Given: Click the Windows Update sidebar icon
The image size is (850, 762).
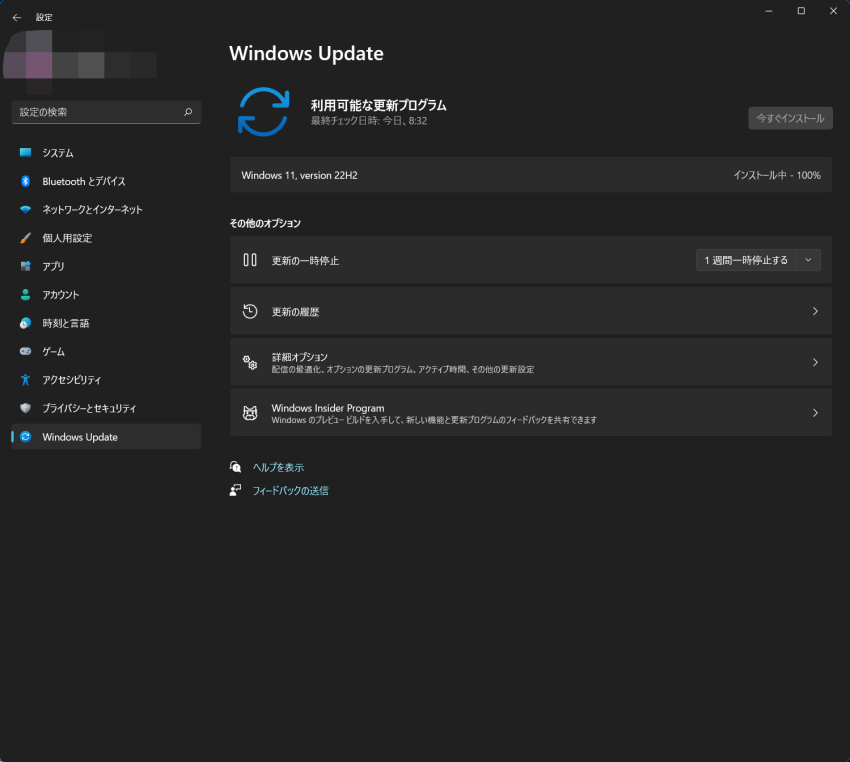Looking at the screenshot, I should pos(25,436).
